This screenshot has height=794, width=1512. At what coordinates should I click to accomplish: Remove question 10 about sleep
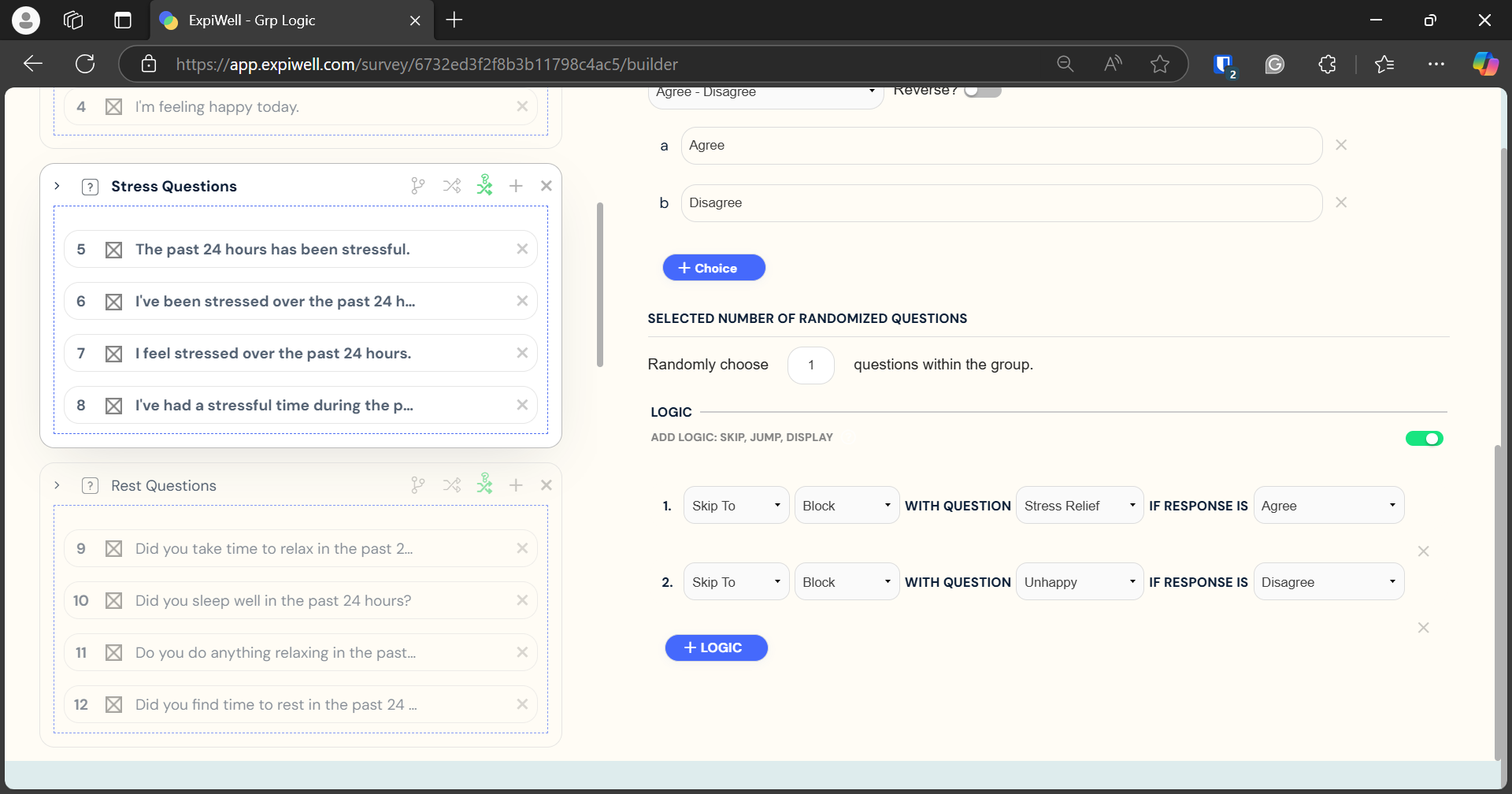522,600
